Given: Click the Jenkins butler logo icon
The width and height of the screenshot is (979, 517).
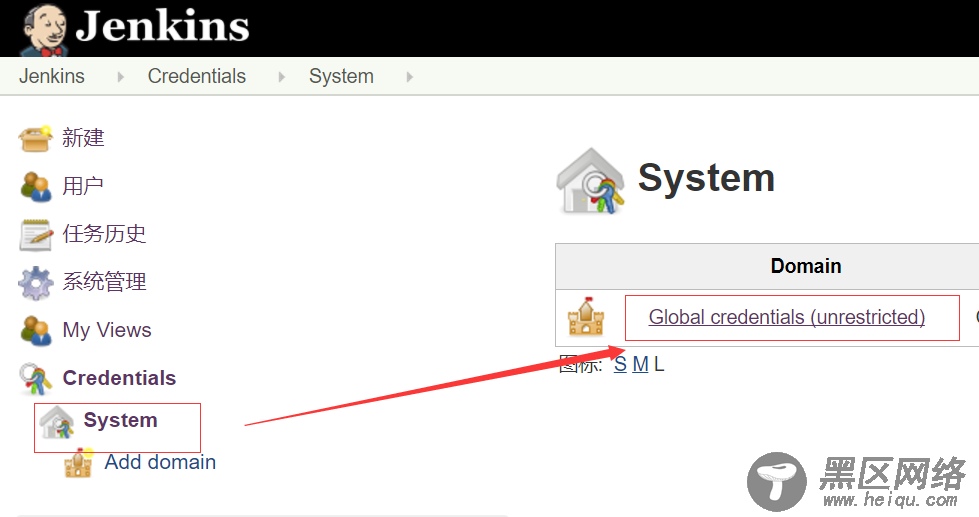Looking at the screenshot, I should coord(44,29).
